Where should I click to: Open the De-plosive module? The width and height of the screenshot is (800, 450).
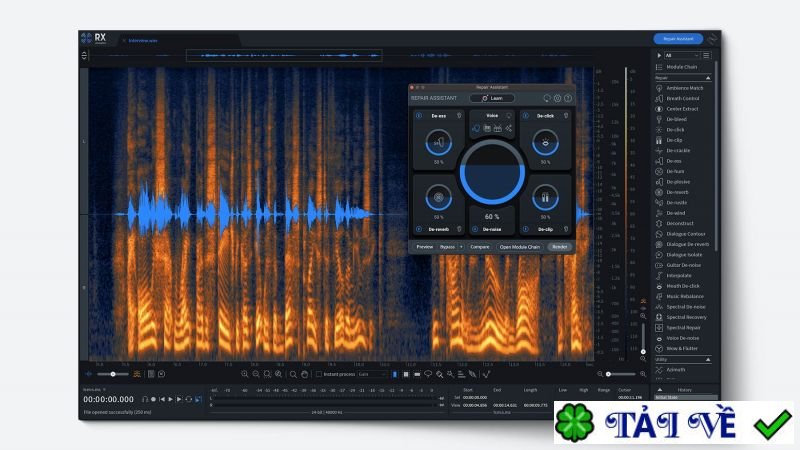[673, 182]
